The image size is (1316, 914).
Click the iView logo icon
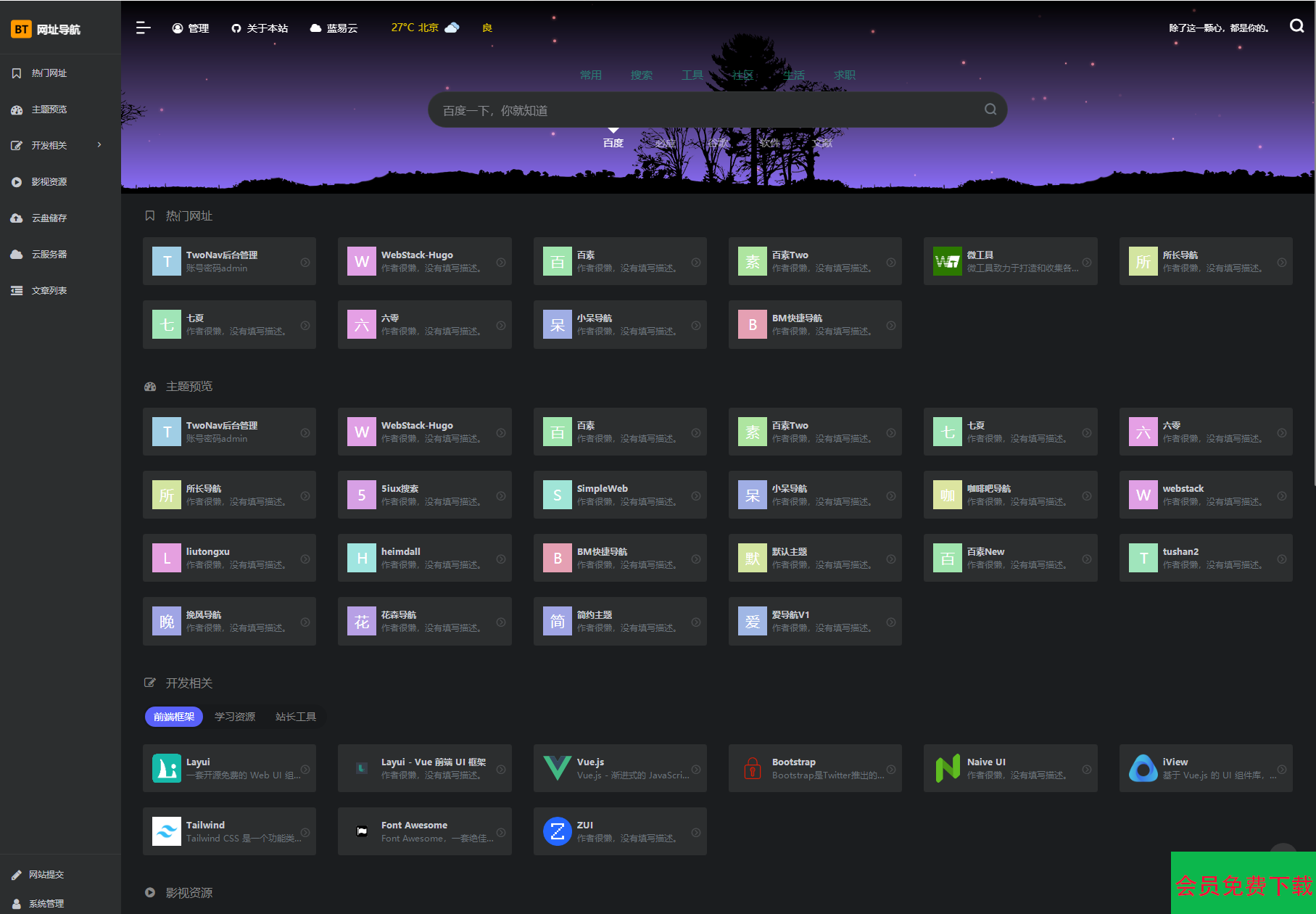1143,768
